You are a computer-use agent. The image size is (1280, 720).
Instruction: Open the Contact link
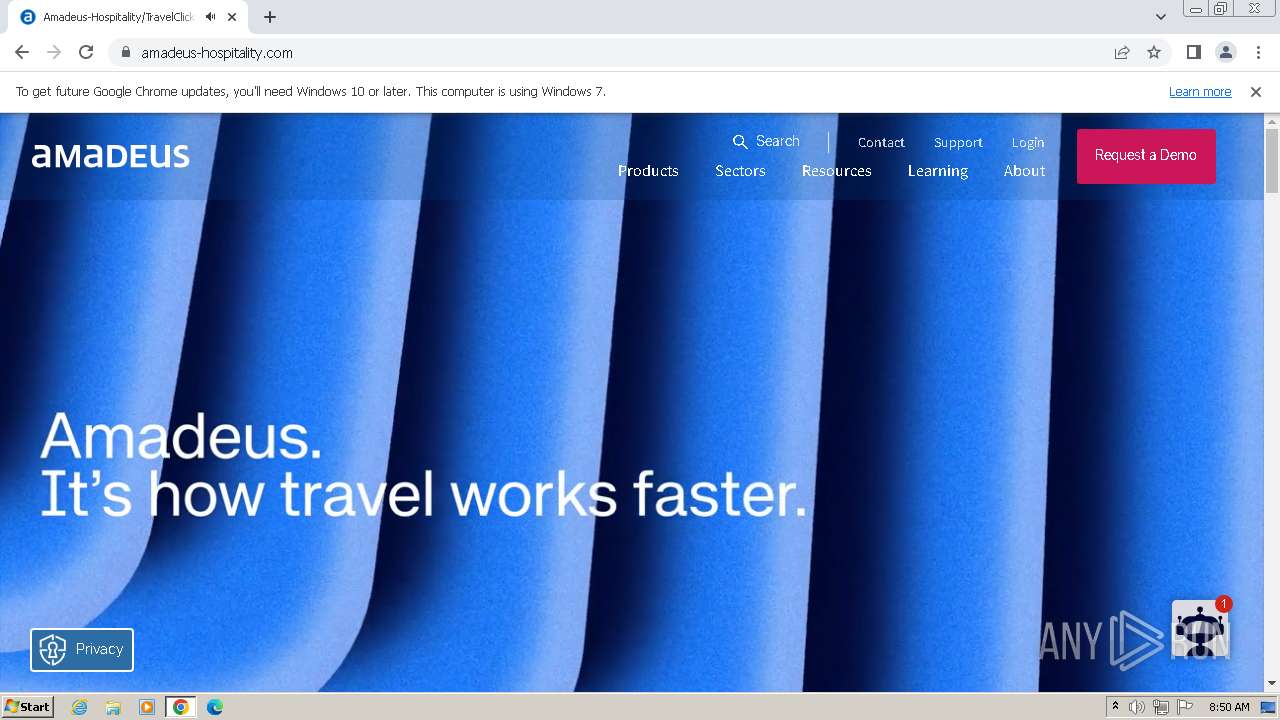[x=881, y=142]
